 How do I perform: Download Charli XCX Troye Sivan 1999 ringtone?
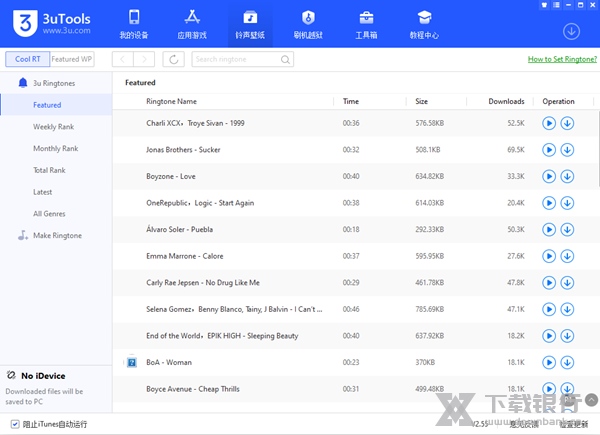(x=567, y=123)
